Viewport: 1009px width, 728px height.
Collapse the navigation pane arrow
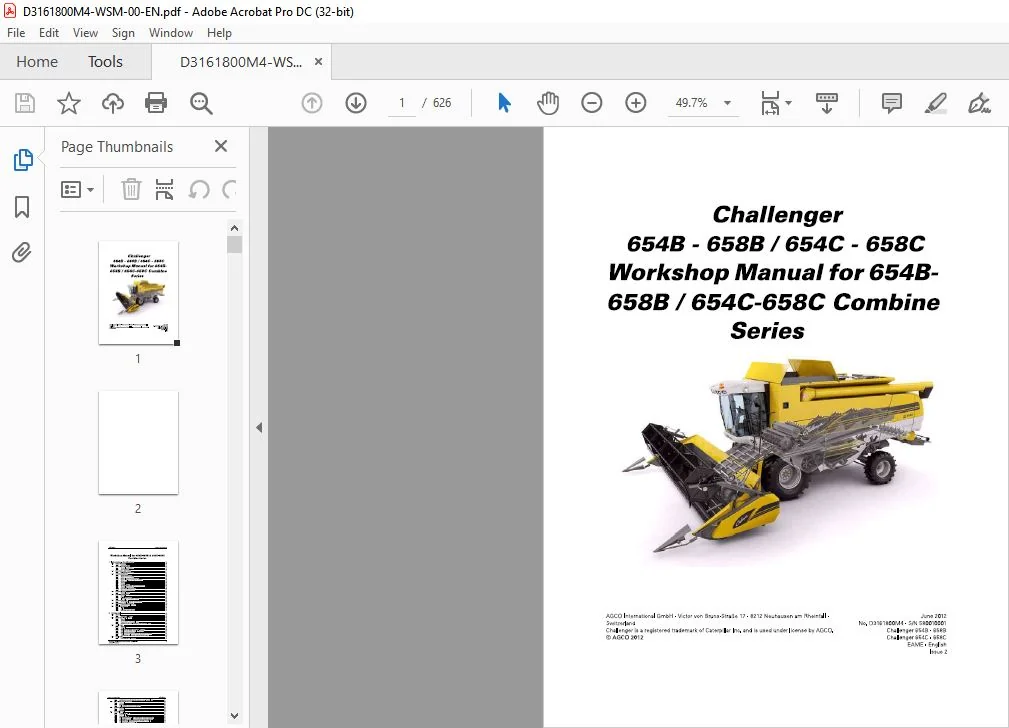click(x=259, y=427)
